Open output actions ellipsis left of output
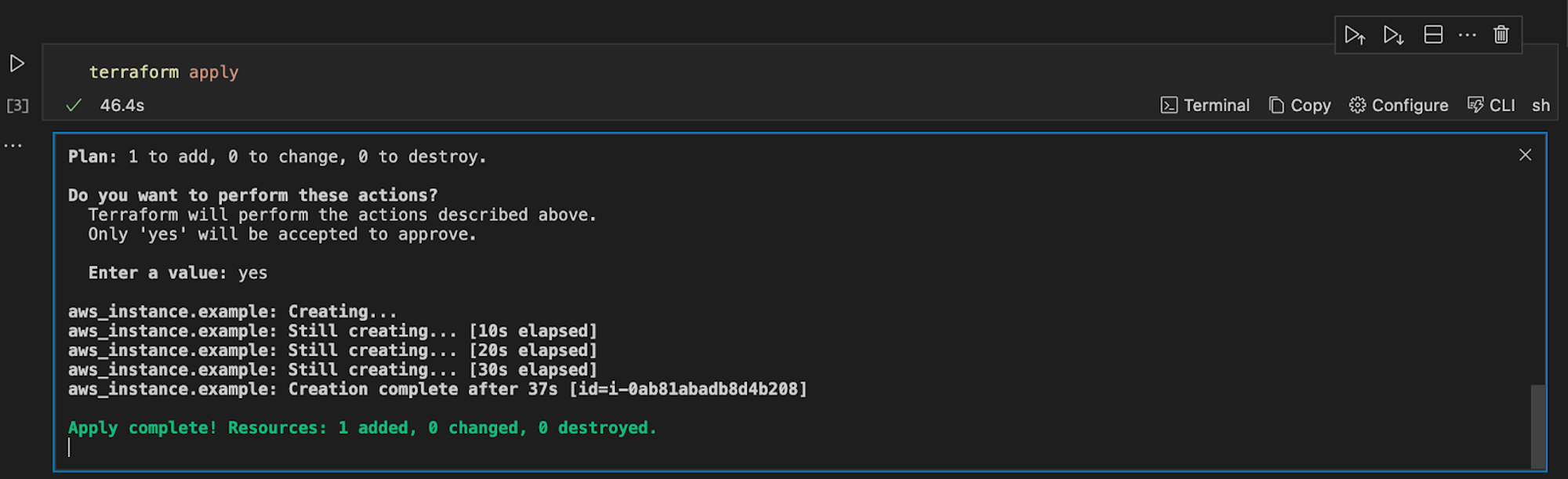The image size is (1568, 479). click(13, 145)
